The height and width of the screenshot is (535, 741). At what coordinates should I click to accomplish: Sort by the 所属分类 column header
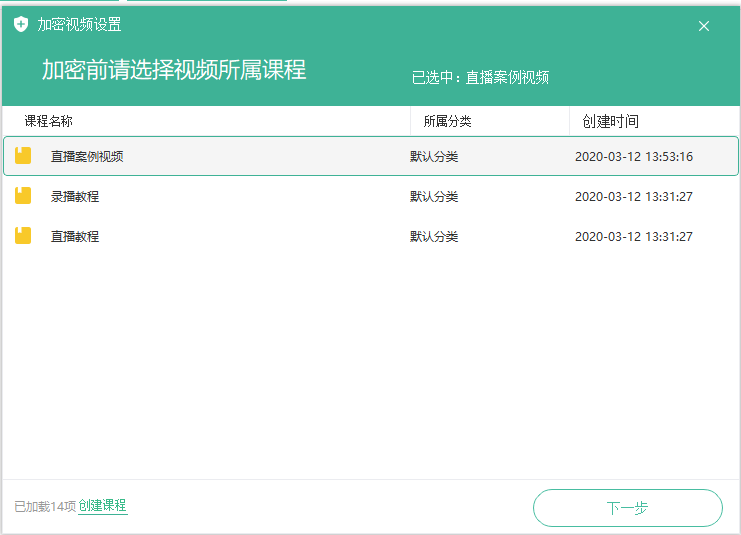coord(447,121)
